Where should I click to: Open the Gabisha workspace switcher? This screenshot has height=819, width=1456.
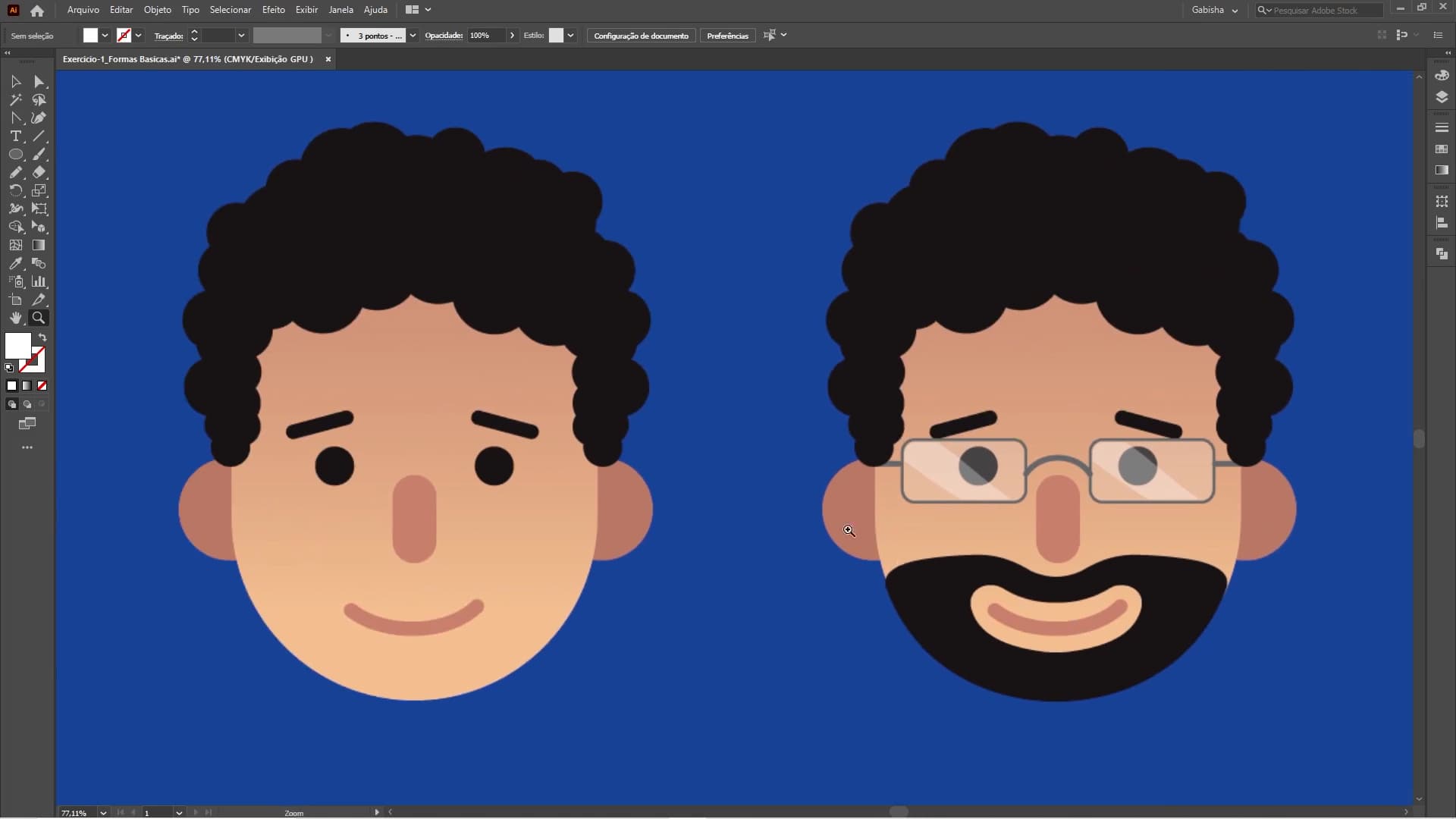click(x=1214, y=10)
